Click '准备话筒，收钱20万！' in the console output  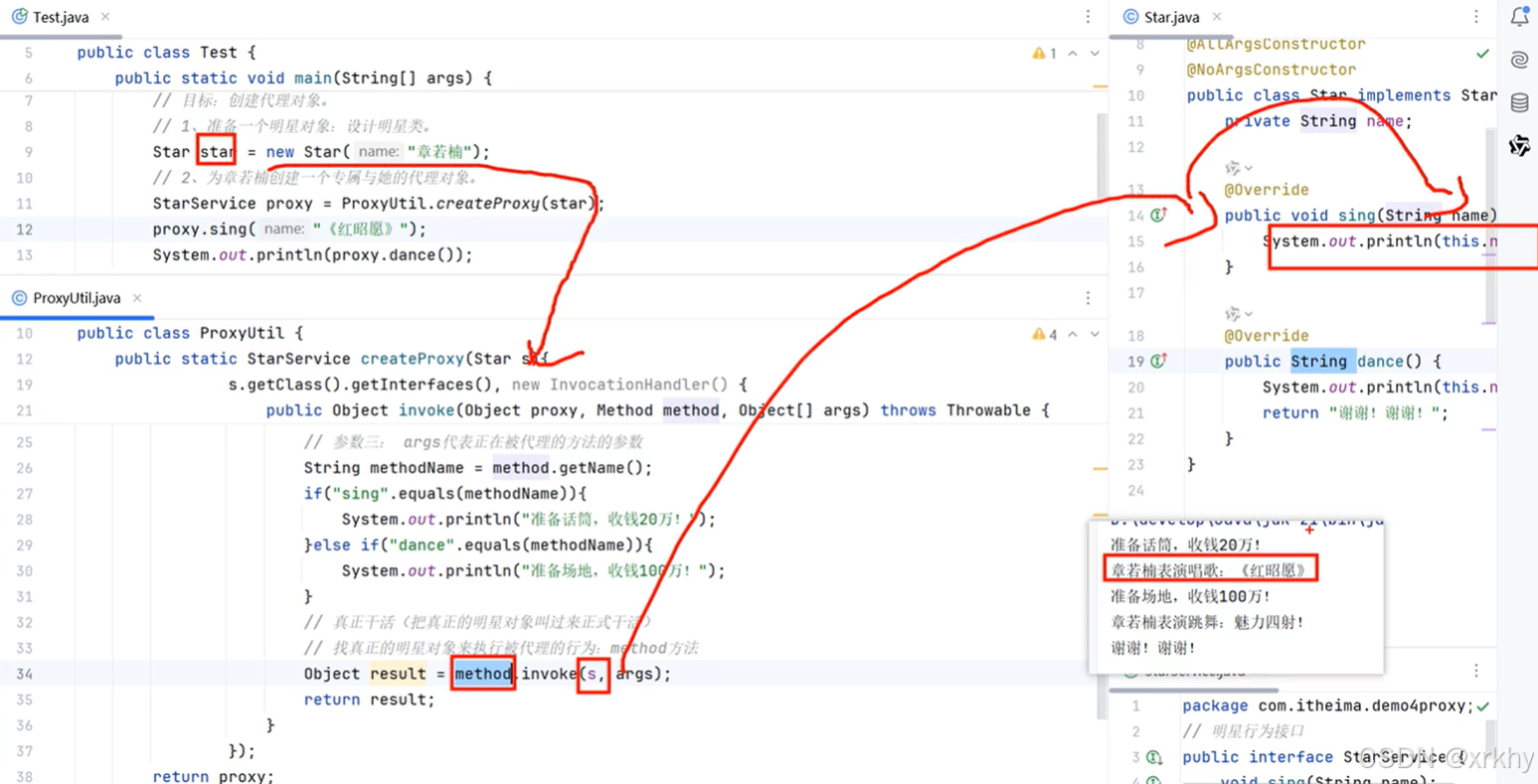(1185, 545)
